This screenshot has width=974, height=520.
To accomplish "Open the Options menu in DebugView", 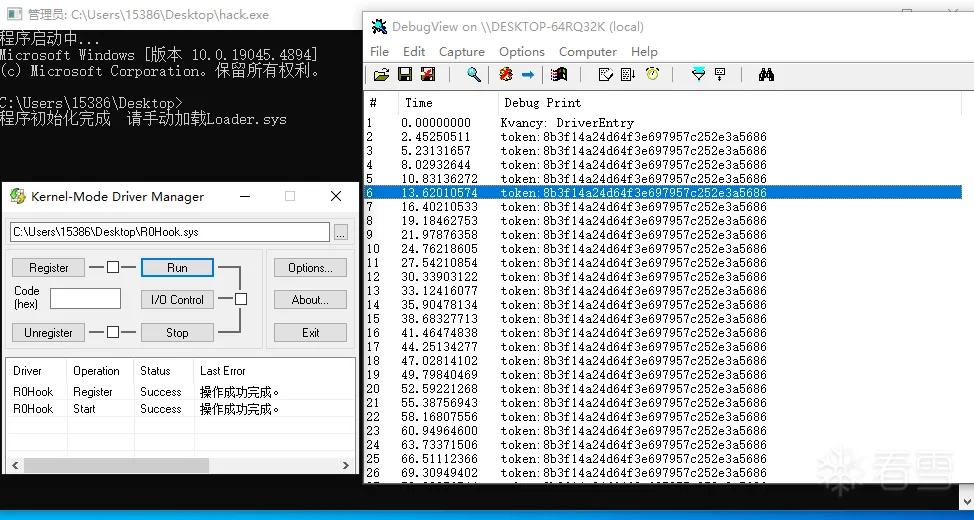I will pos(522,52).
